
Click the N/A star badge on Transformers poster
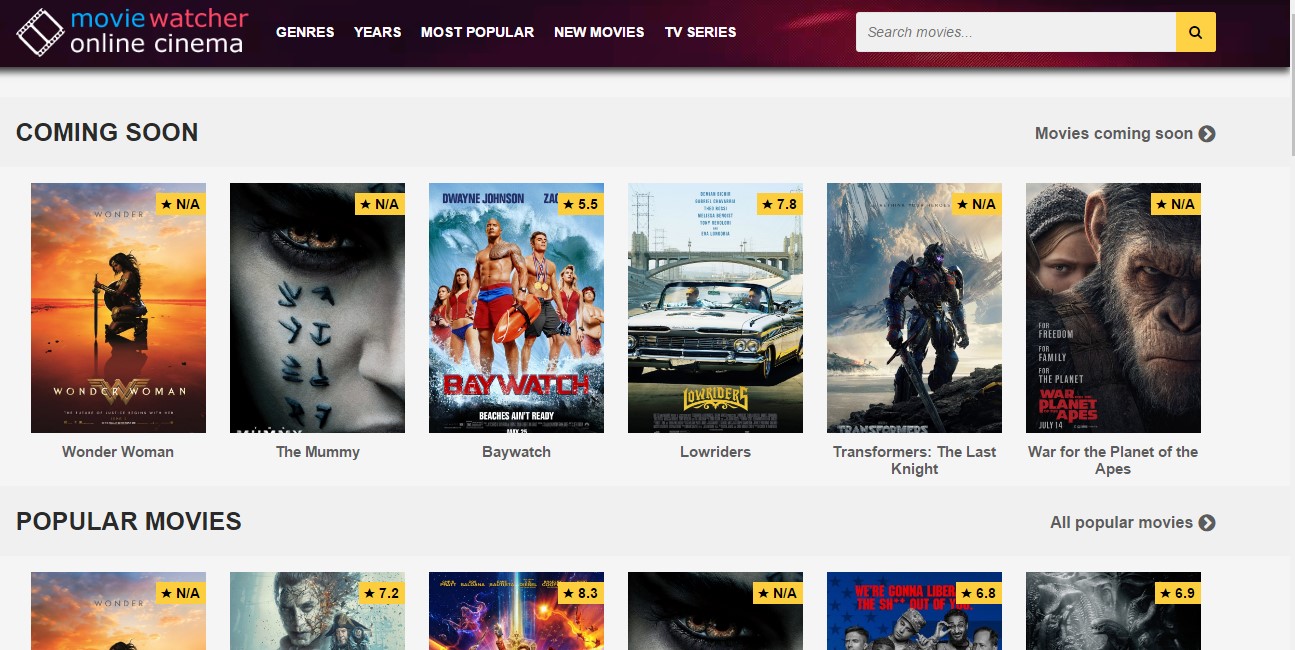(x=976, y=204)
